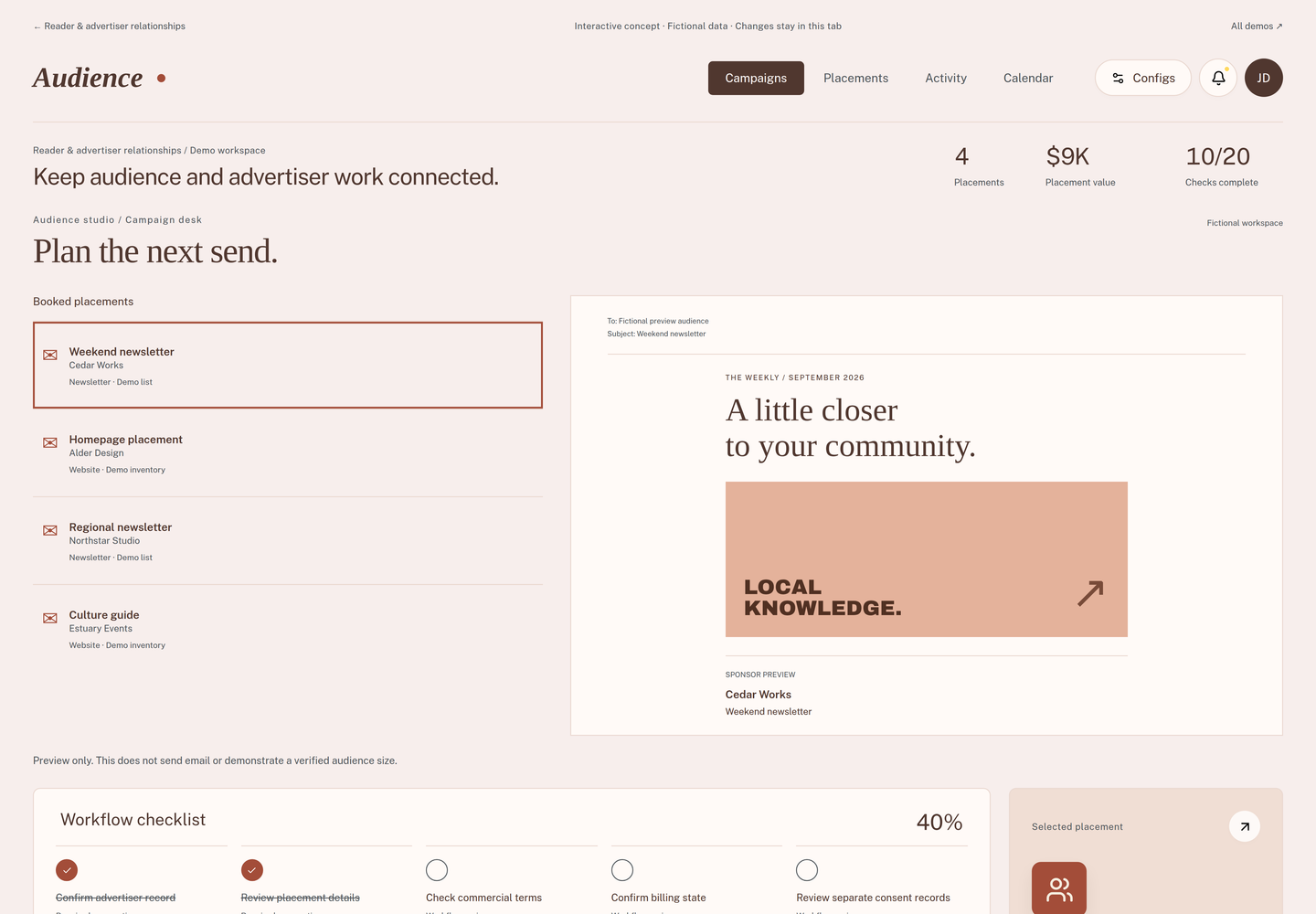Select the Culture guide placement row
1316x914 pixels.
pos(288,629)
